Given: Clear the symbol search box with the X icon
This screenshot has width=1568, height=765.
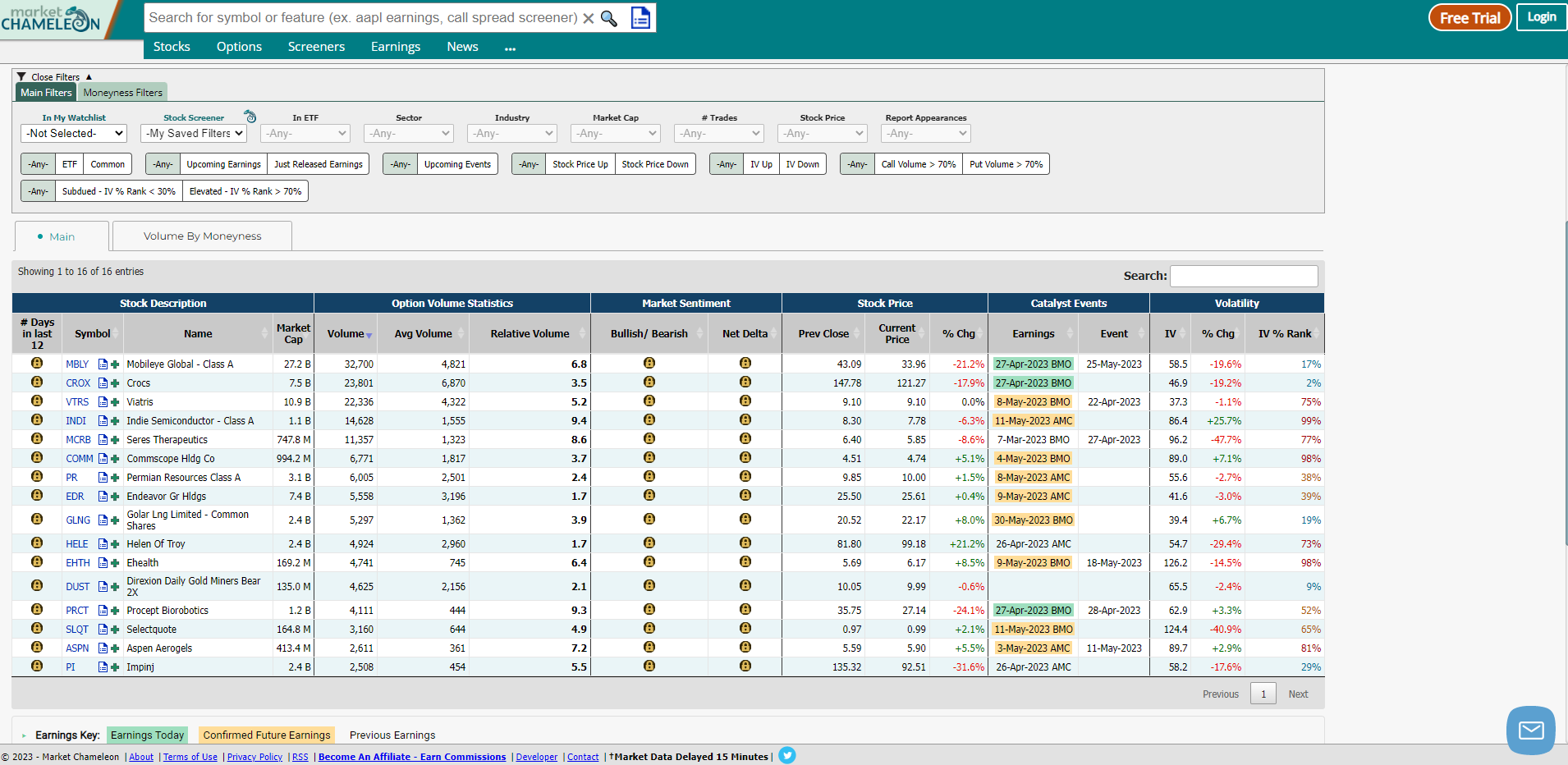Looking at the screenshot, I should [589, 18].
